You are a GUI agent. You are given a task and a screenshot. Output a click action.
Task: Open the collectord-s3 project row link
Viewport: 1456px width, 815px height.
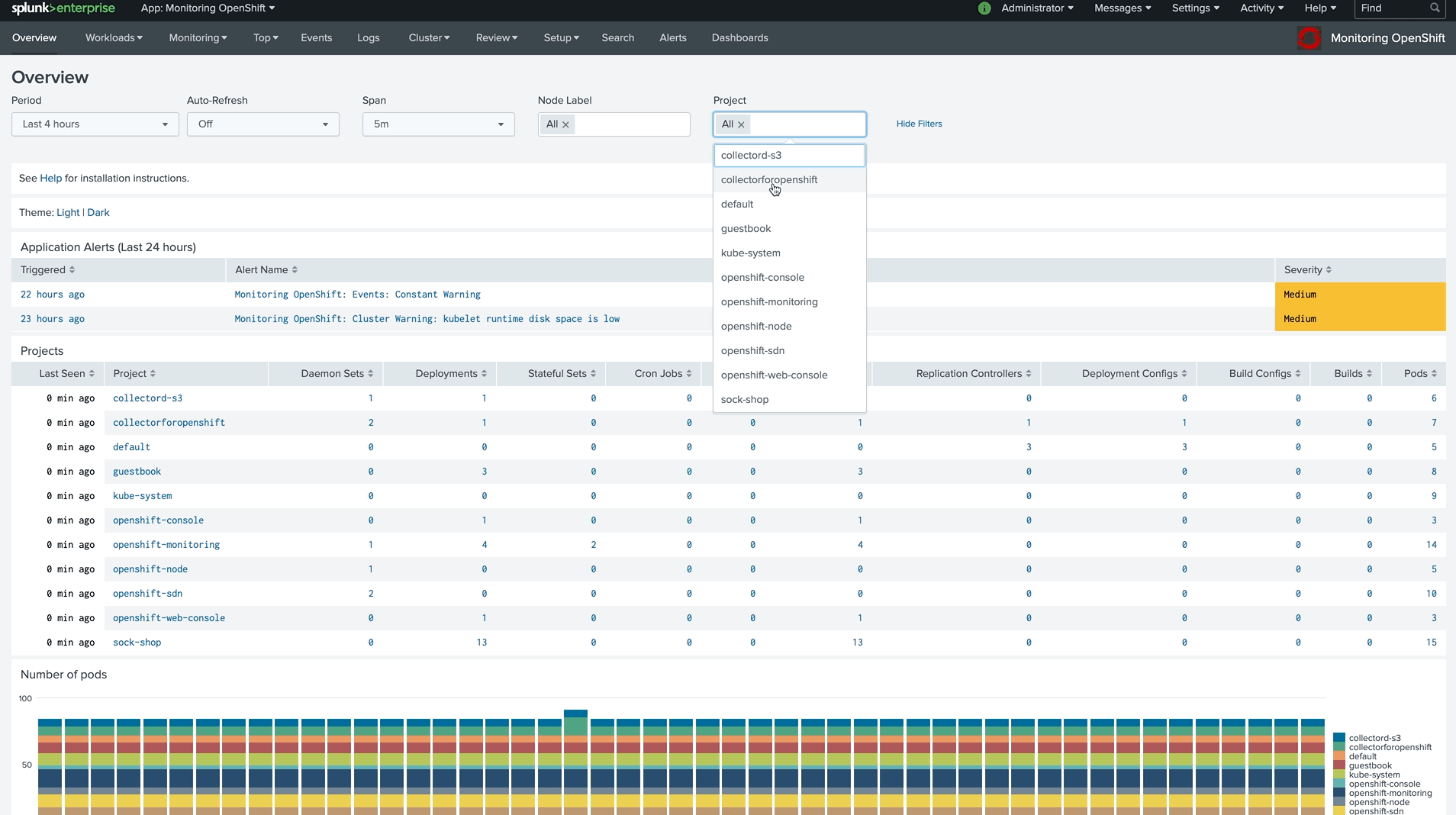point(147,398)
